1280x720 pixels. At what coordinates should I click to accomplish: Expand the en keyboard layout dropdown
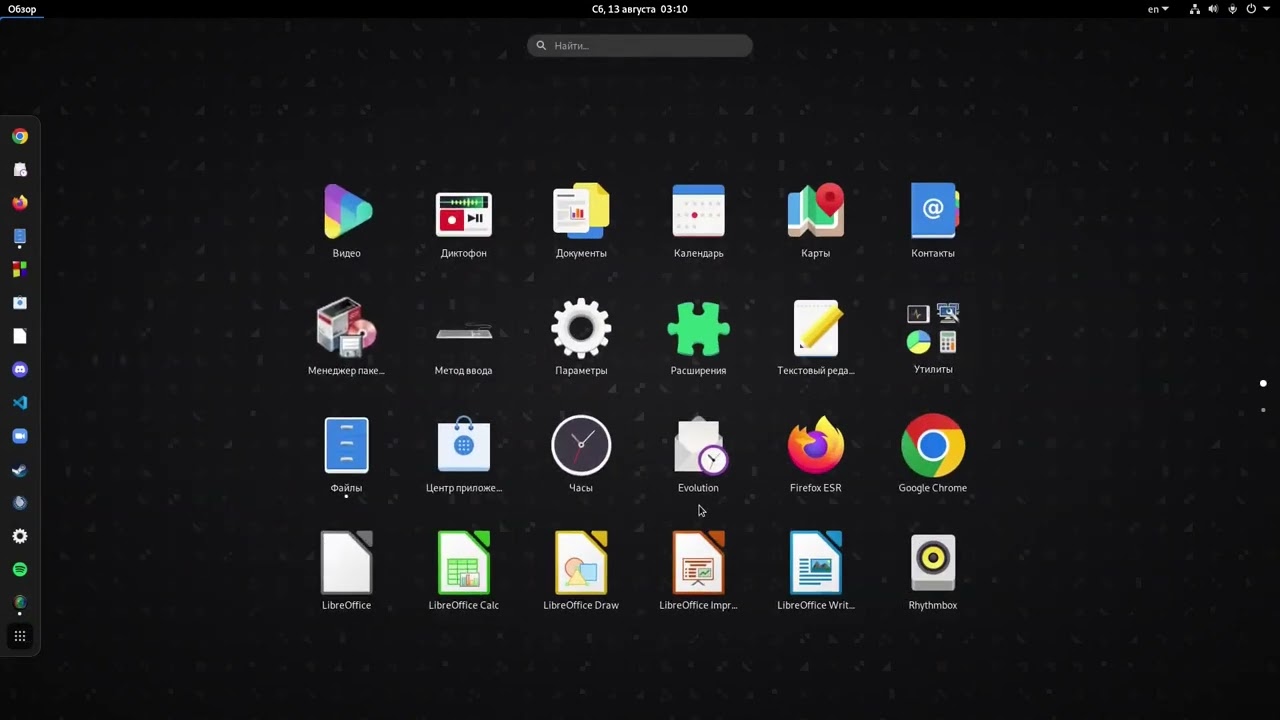pos(1158,9)
